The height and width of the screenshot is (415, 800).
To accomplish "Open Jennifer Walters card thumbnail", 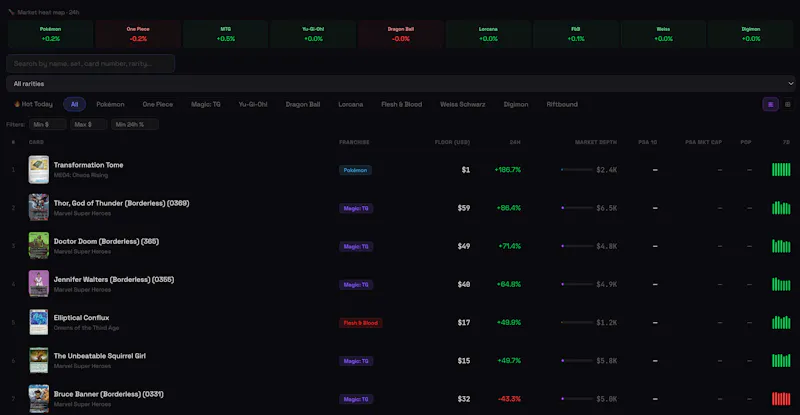I will [x=39, y=284].
